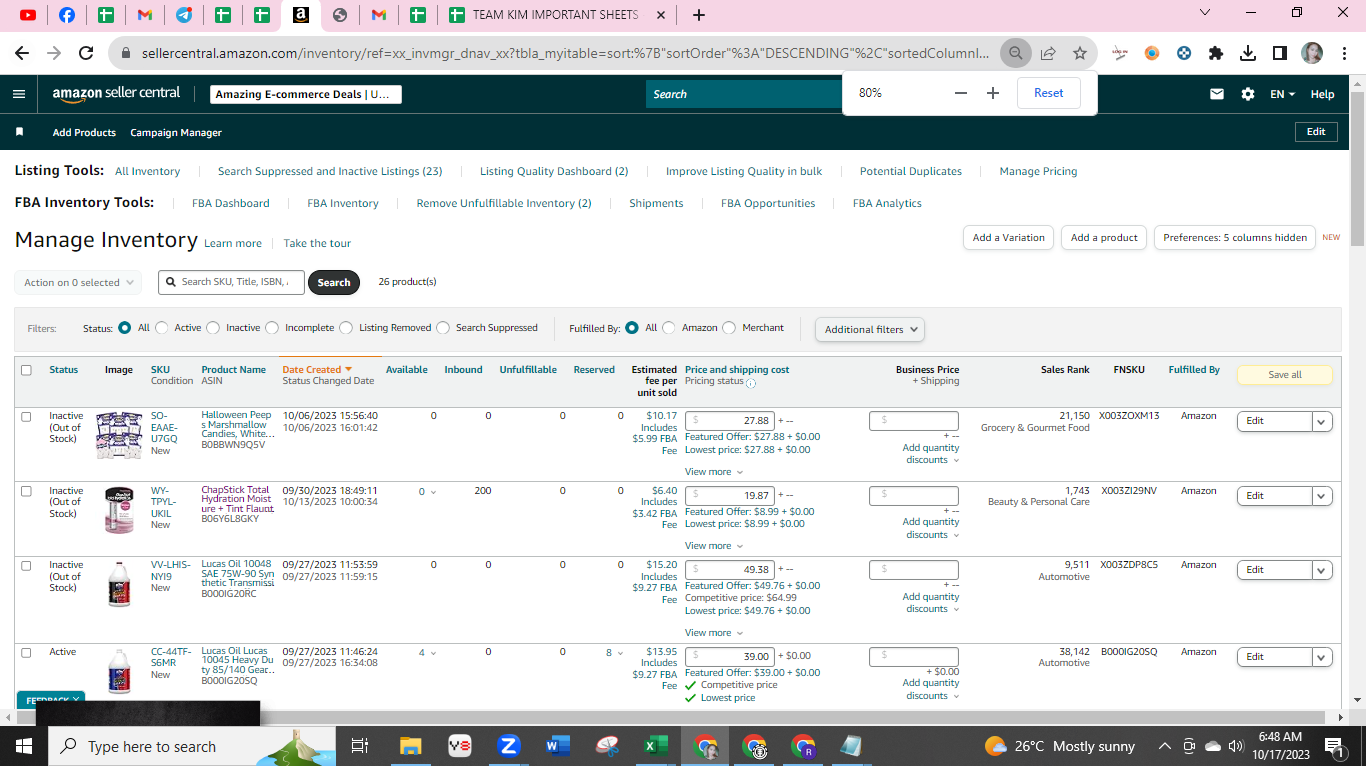This screenshot has height=766, width=1366.
Task: Open a new browser tab
Action: pyautogui.click(x=699, y=15)
